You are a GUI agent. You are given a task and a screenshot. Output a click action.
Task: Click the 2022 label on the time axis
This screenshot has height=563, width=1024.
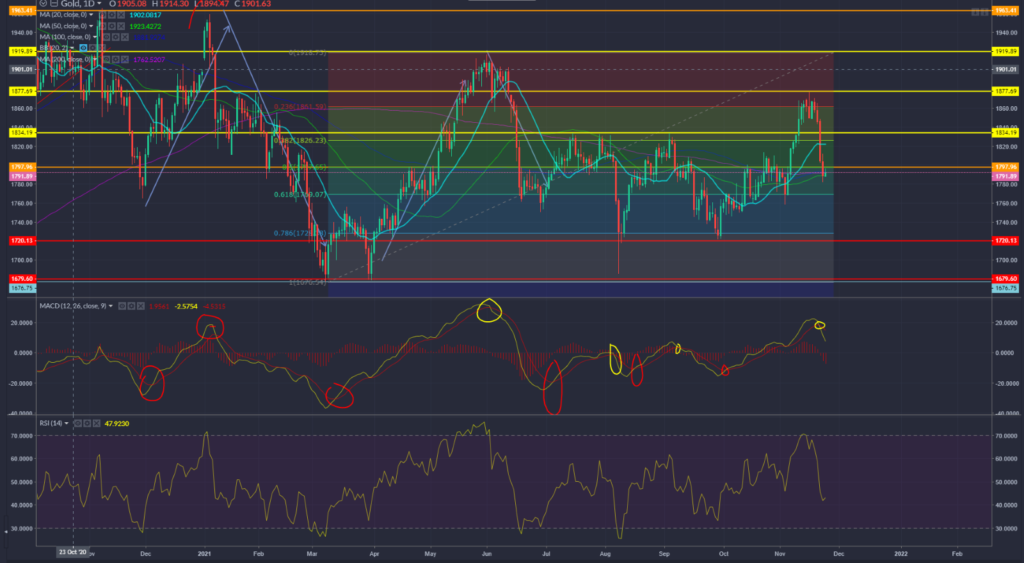[901, 553]
